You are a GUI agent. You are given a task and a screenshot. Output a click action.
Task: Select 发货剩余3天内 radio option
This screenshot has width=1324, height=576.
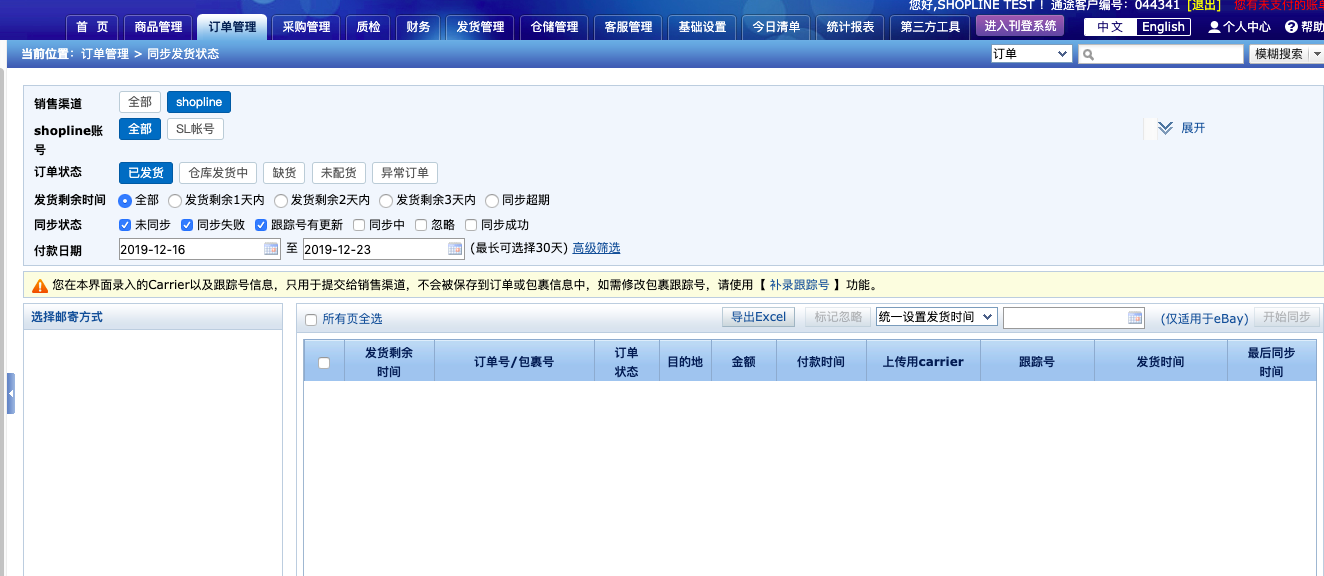pyautogui.click(x=386, y=200)
